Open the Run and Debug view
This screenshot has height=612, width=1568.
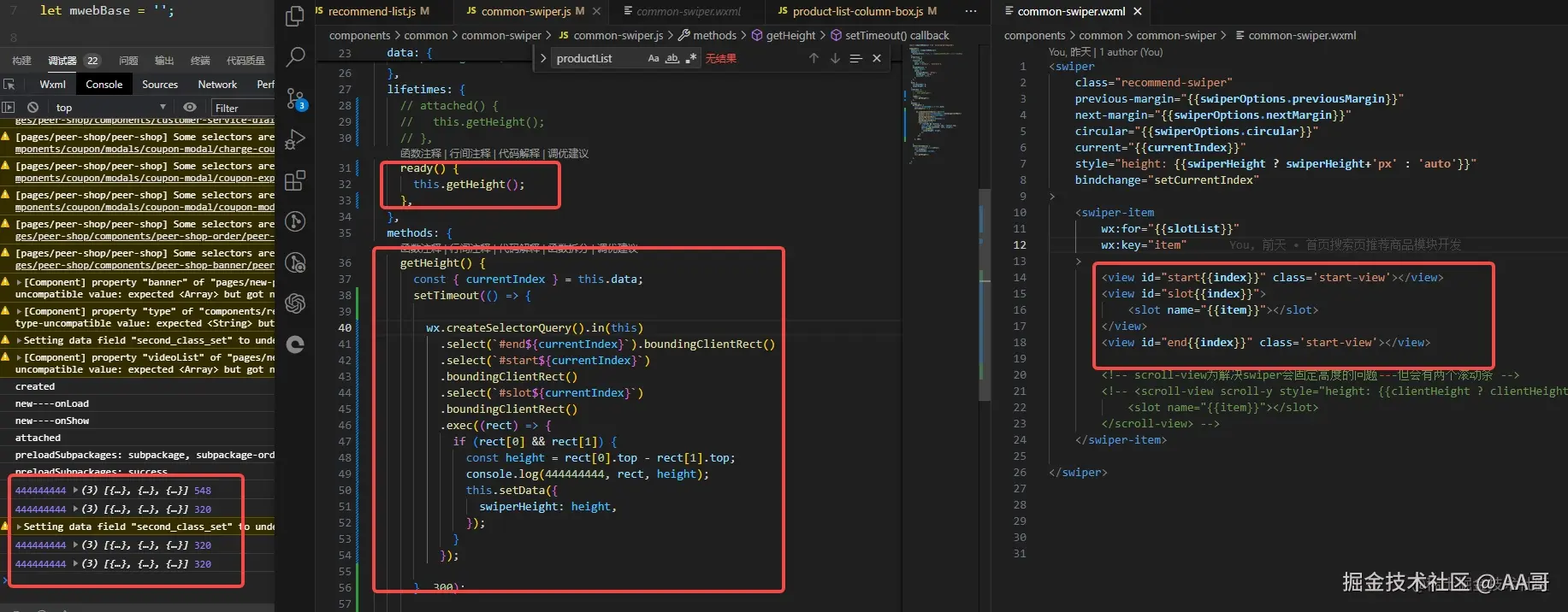point(295,139)
